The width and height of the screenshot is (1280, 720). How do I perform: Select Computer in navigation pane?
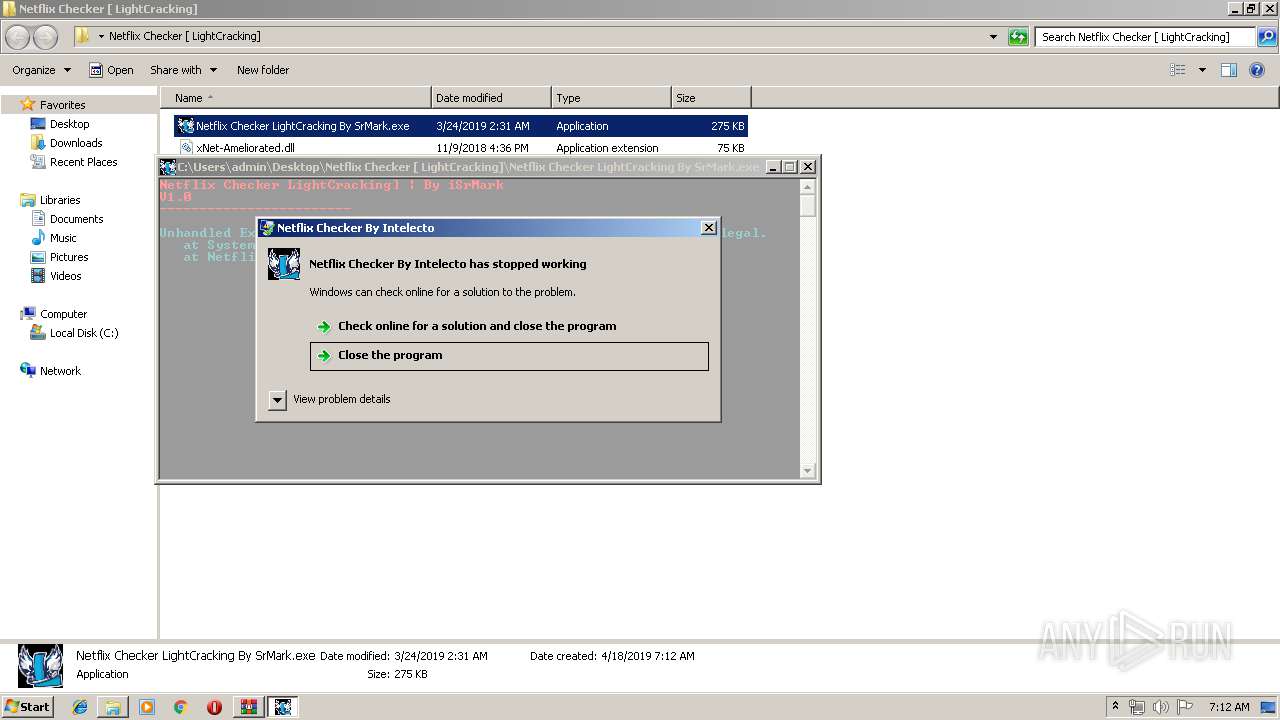coord(63,314)
